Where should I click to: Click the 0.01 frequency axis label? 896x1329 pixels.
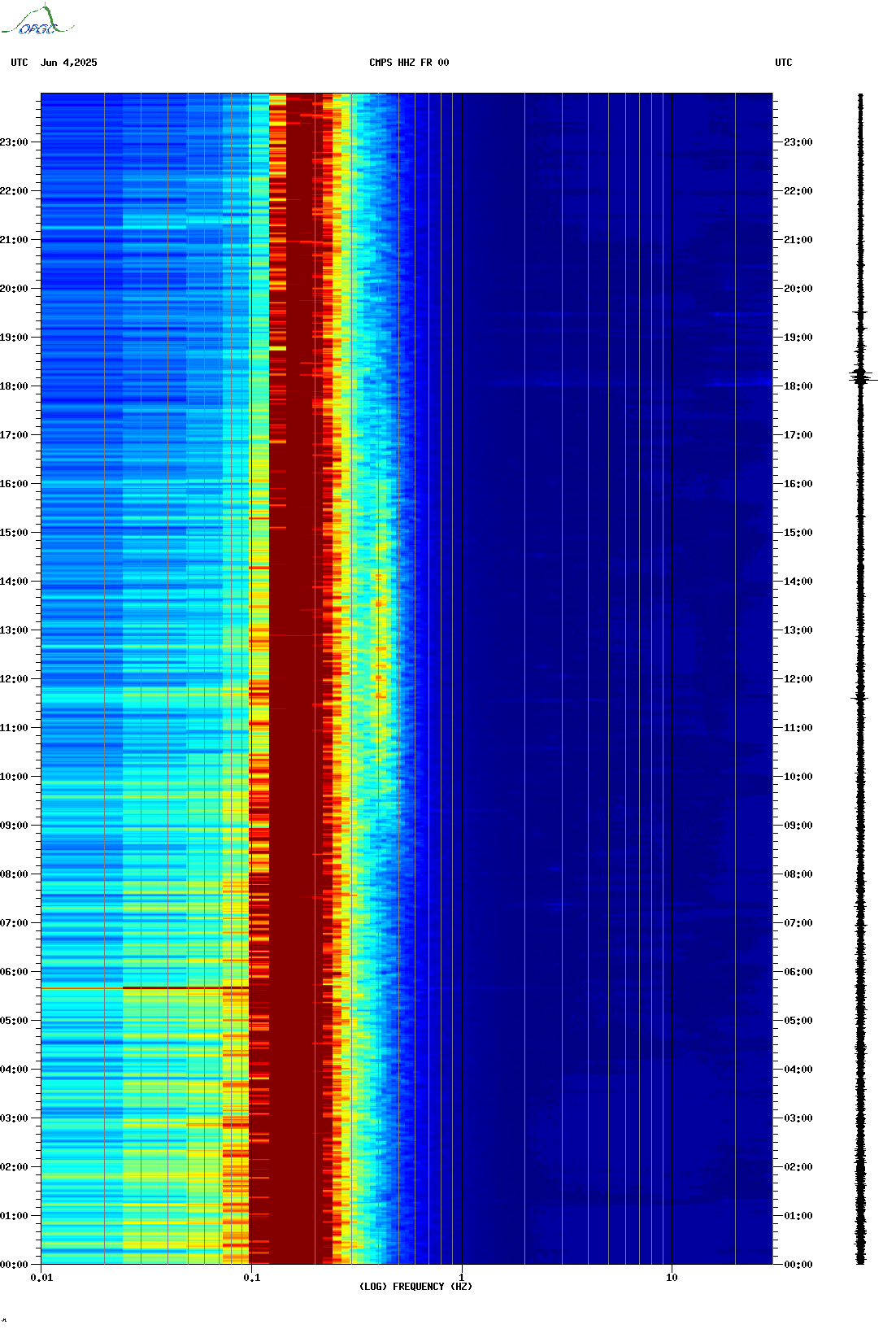tap(41, 1278)
